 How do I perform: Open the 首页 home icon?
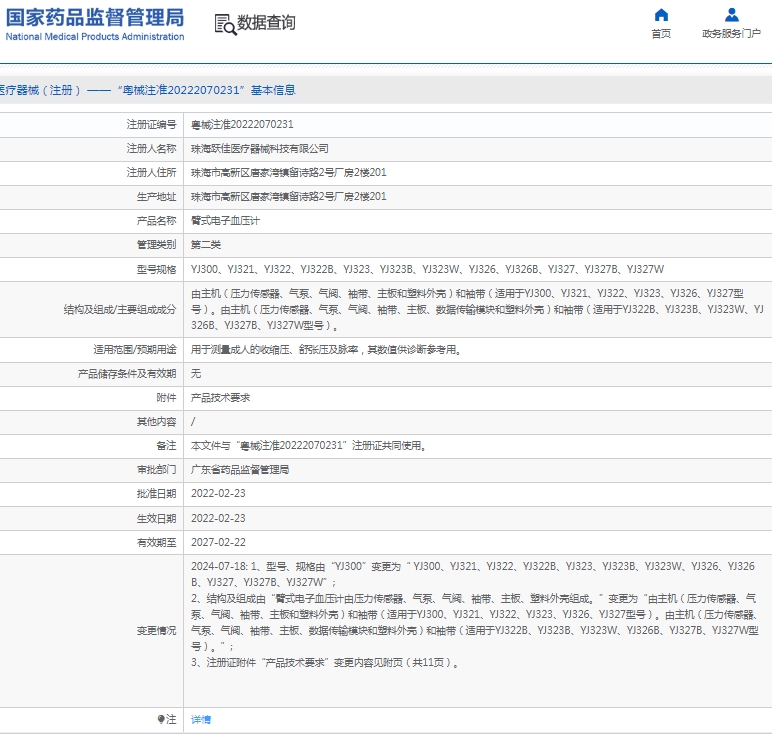pyautogui.click(x=661, y=15)
